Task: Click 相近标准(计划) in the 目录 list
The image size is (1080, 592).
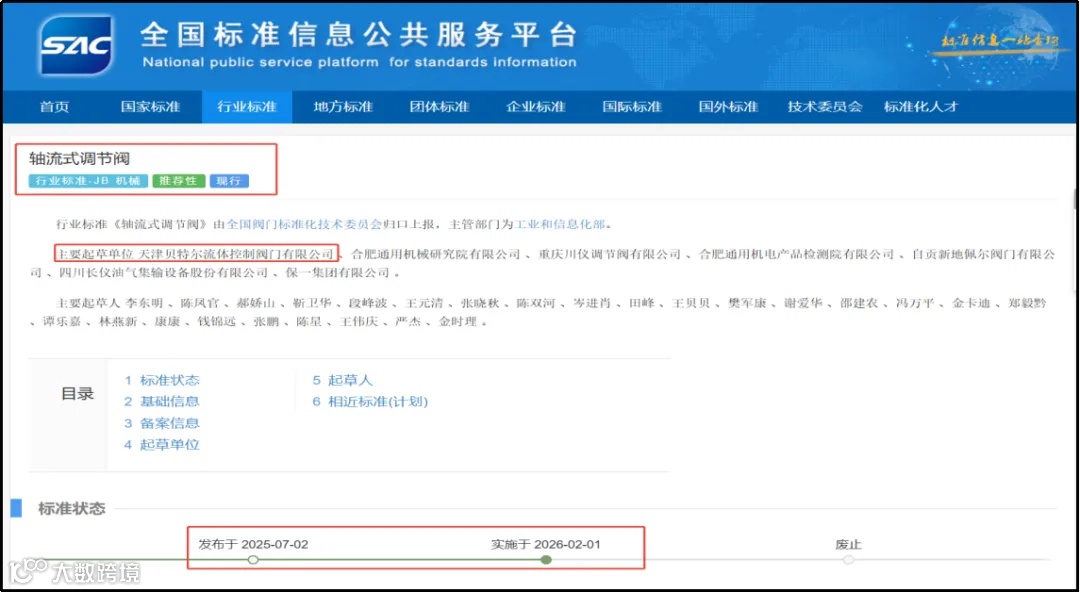Action: coord(373,401)
